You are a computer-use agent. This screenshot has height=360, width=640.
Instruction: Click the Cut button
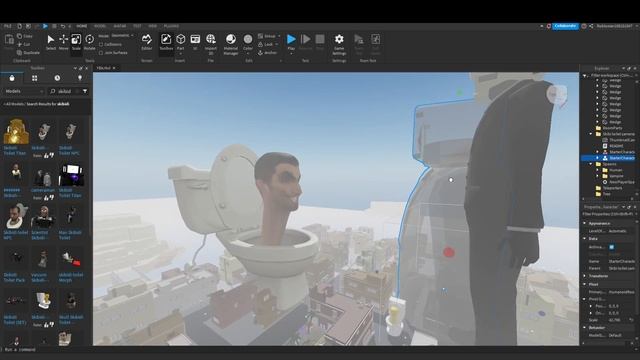24,44
